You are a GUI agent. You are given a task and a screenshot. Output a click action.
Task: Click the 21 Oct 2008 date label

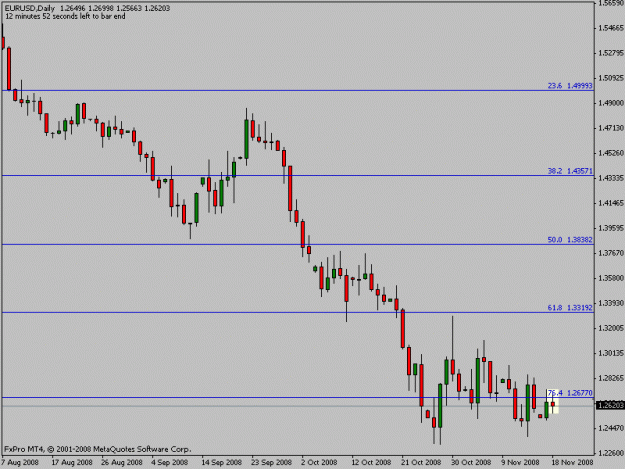click(421, 463)
